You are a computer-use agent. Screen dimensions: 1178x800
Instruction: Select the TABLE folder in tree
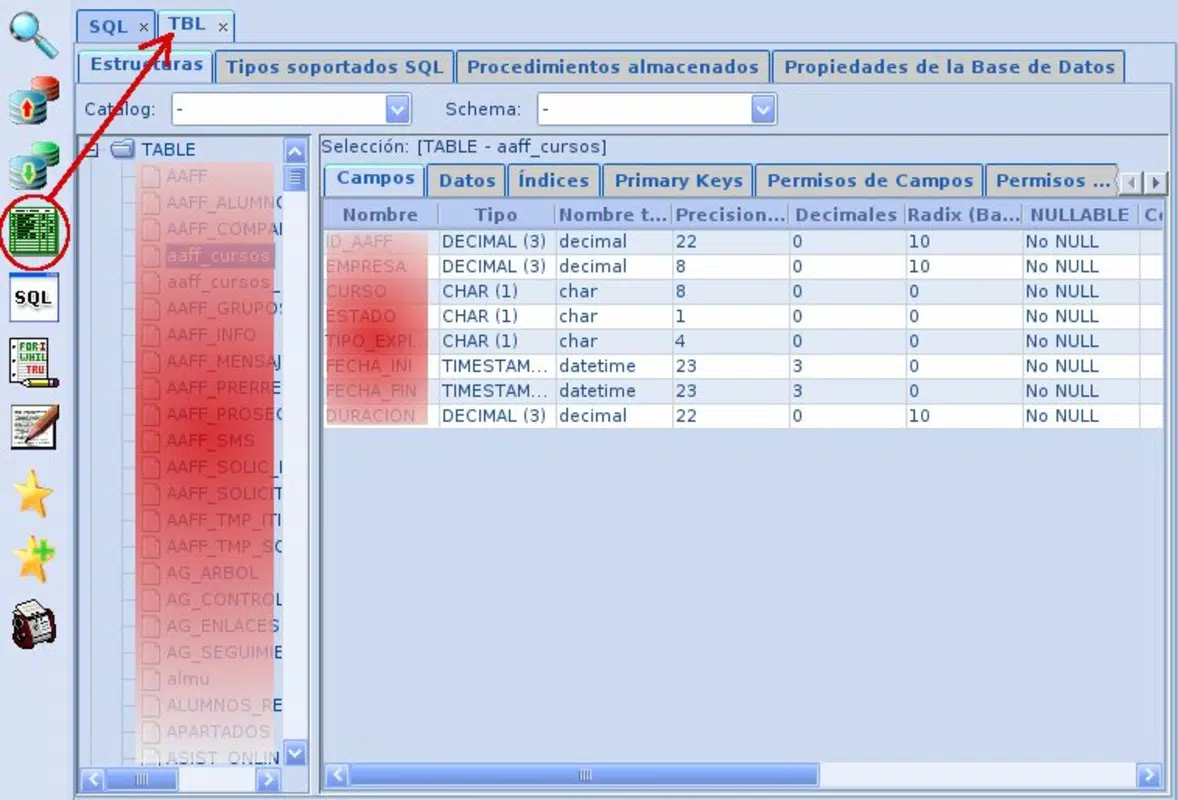(x=154, y=149)
